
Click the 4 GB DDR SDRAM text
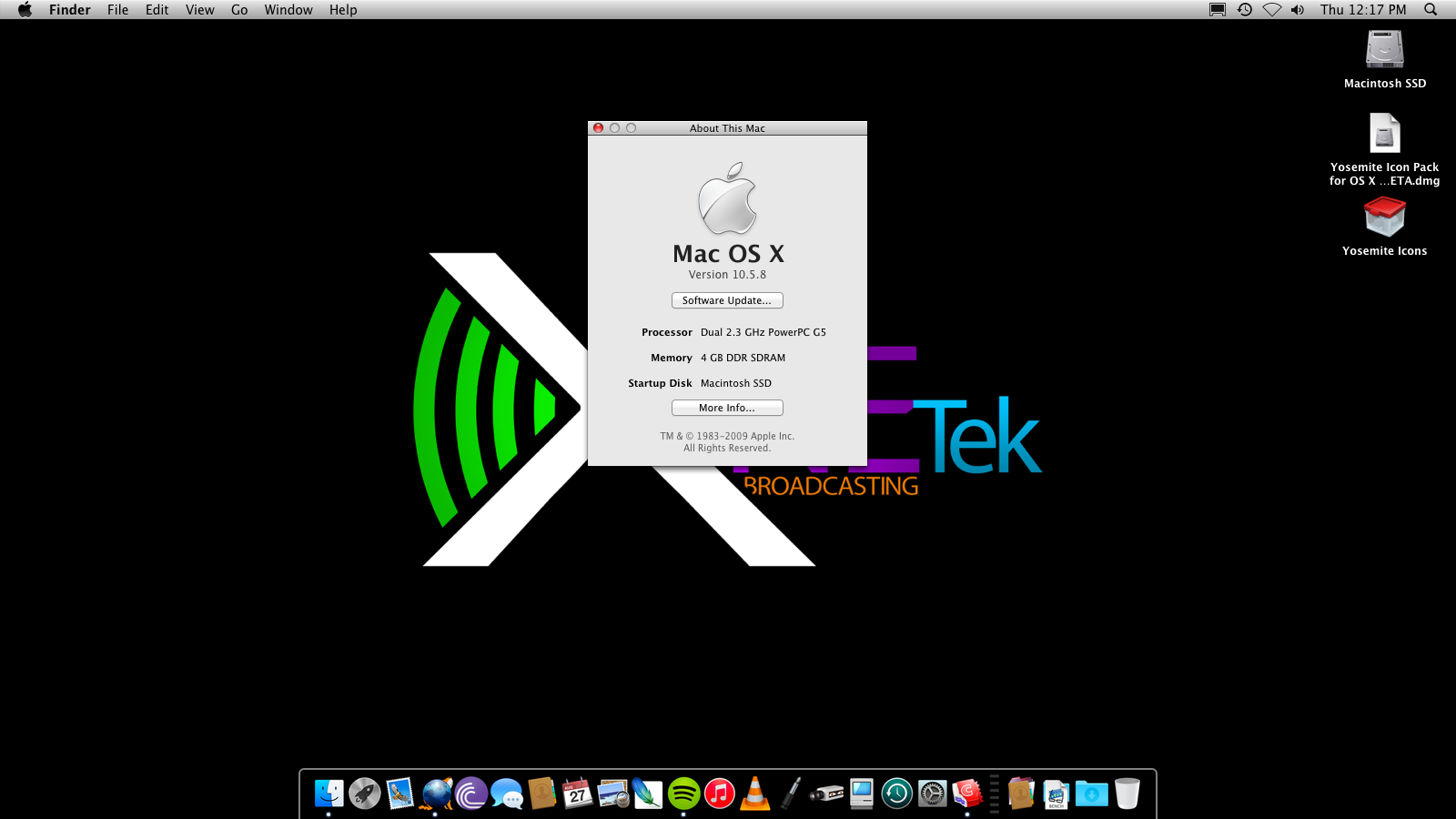743,358
